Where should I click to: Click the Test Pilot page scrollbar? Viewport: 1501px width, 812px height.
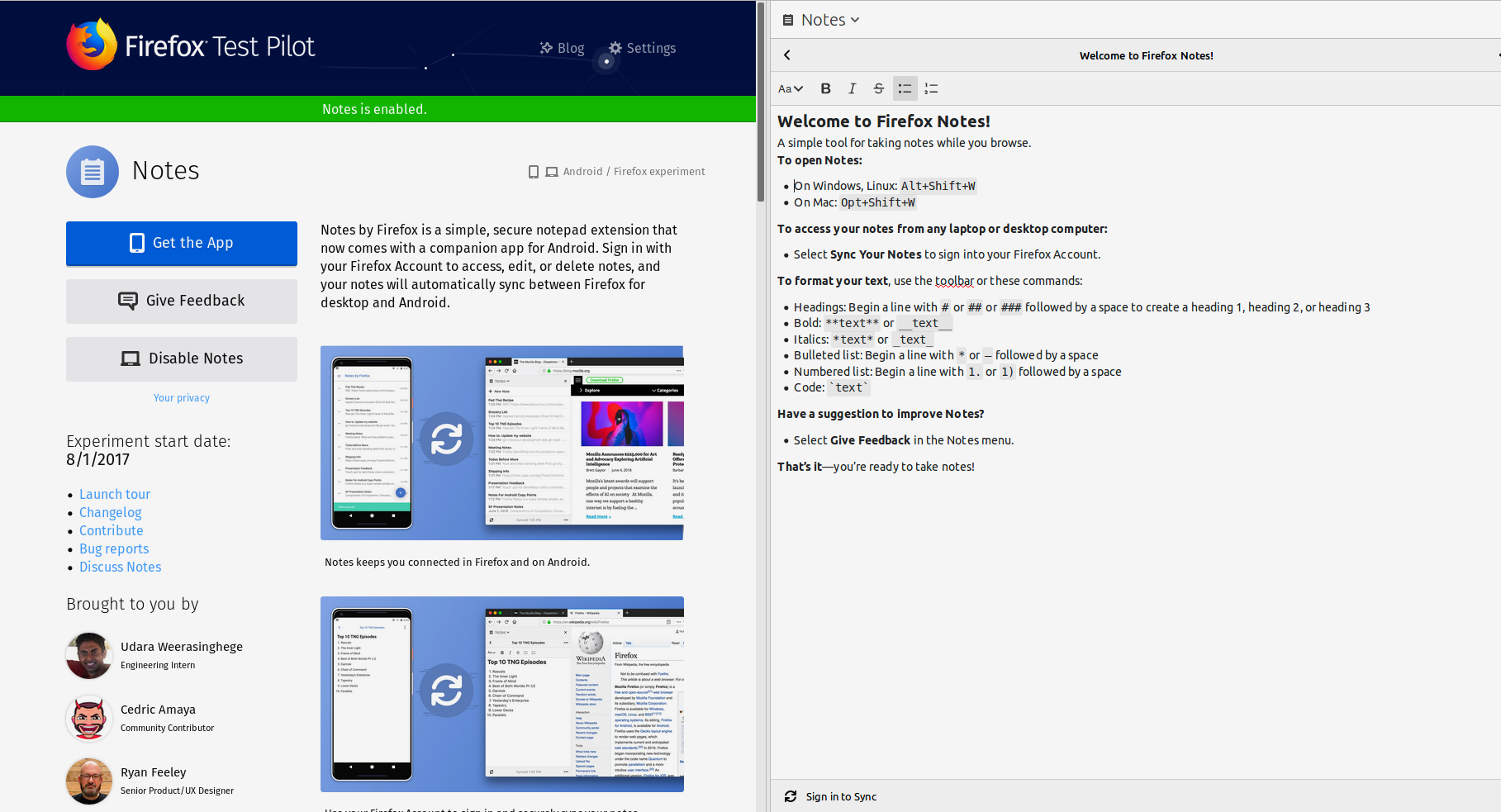(x=761, y=103)
